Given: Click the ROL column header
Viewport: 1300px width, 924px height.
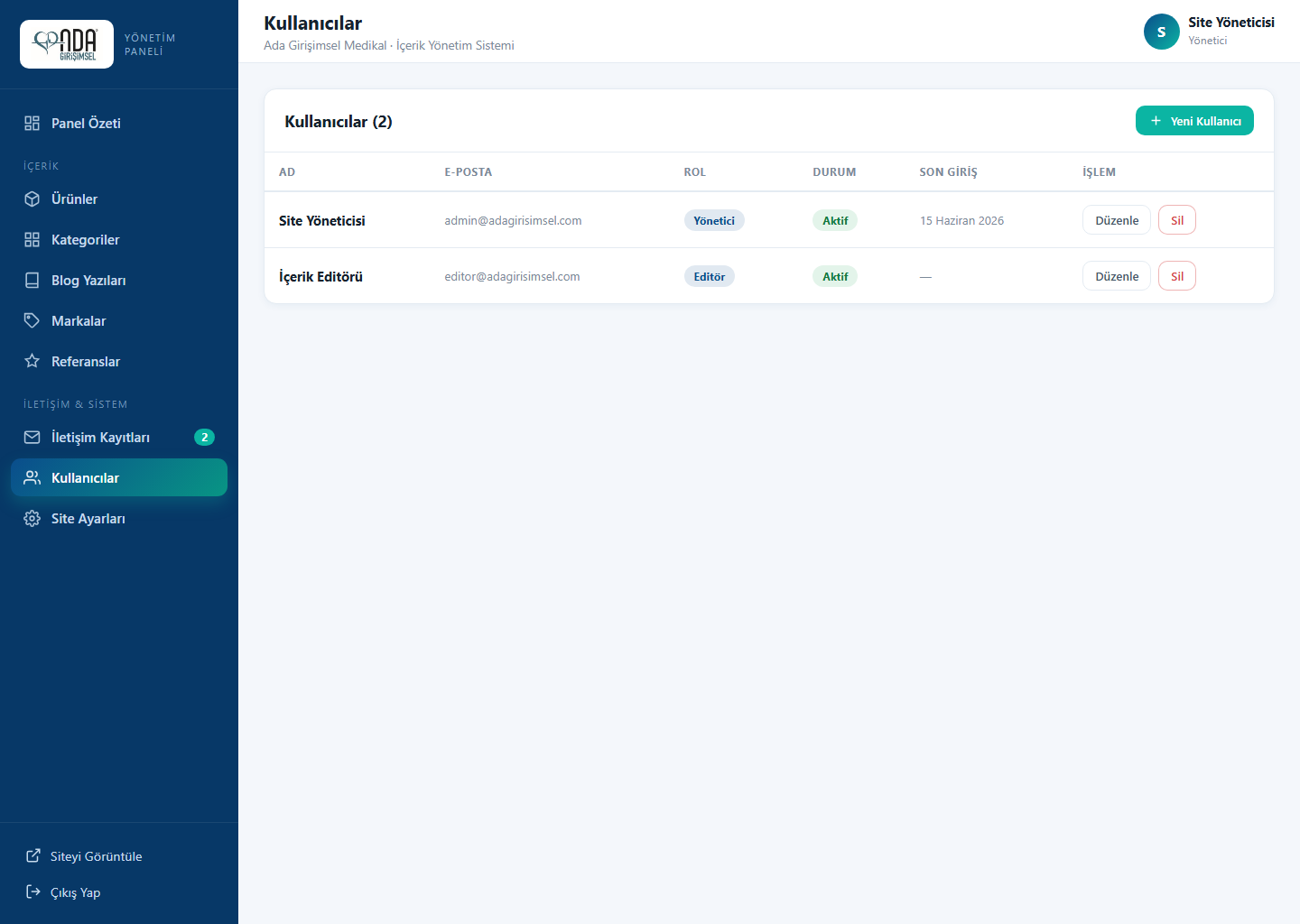Looking at the screenshot, I should [695, 171].
